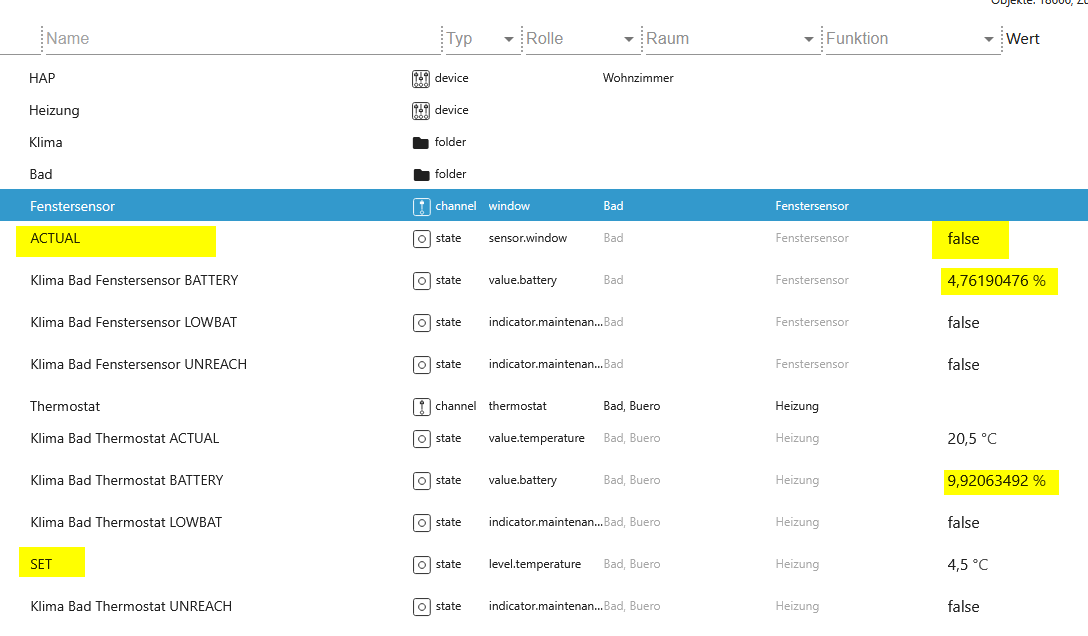1088x636 pixels.
Task: Click the Name filter input field
Action: coord(240,39)
